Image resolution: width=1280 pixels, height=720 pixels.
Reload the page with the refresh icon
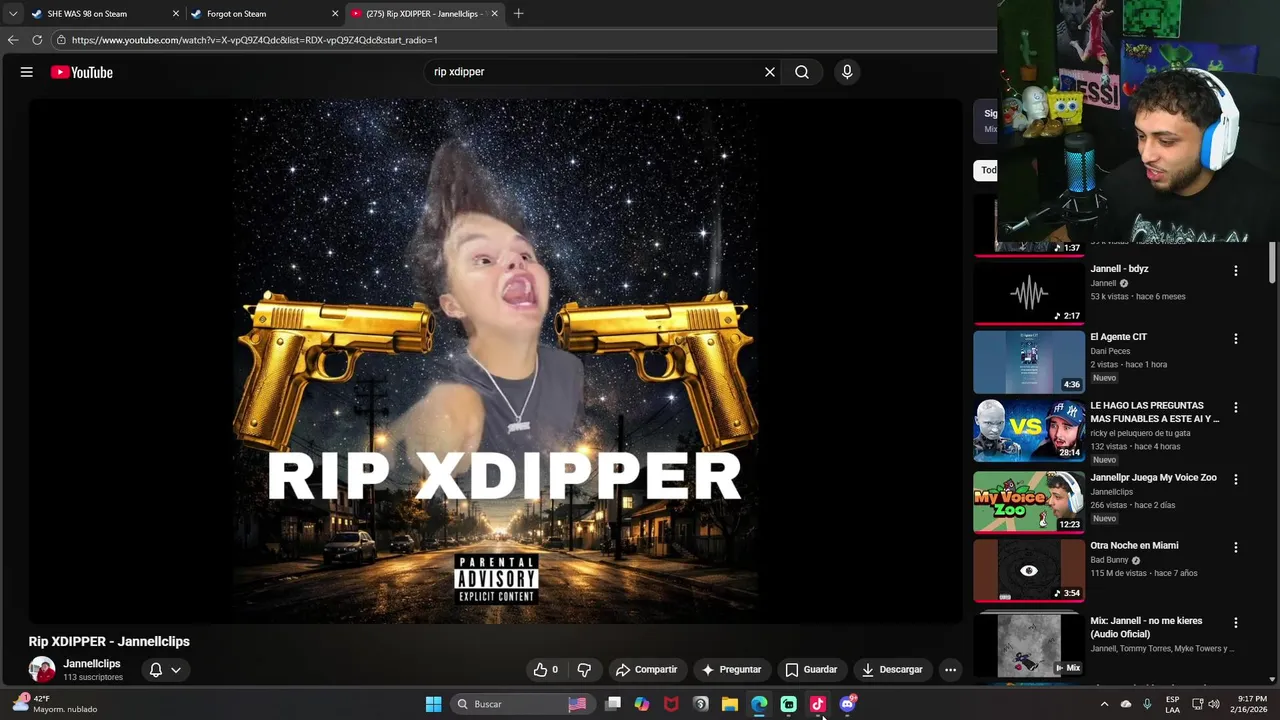37,40
